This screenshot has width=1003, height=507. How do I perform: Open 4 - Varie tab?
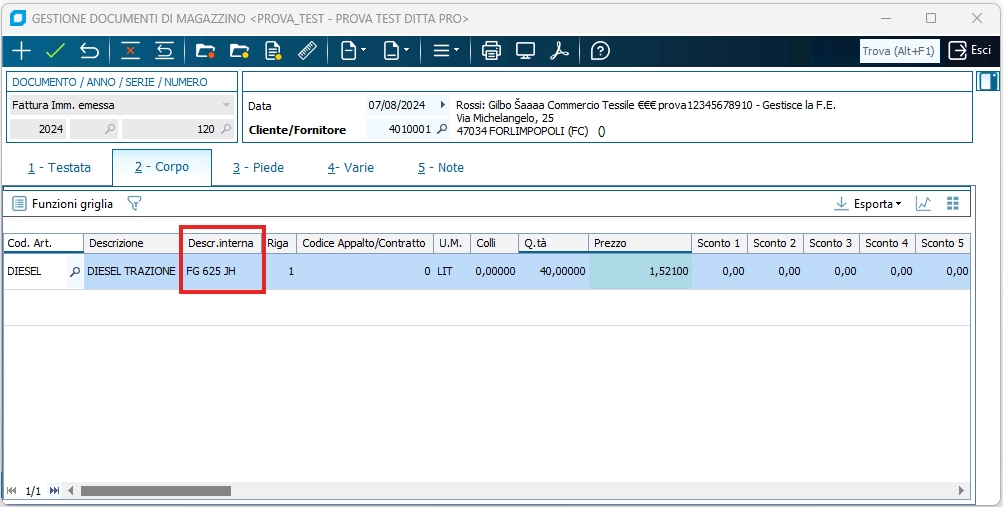[x=351, y=168]
